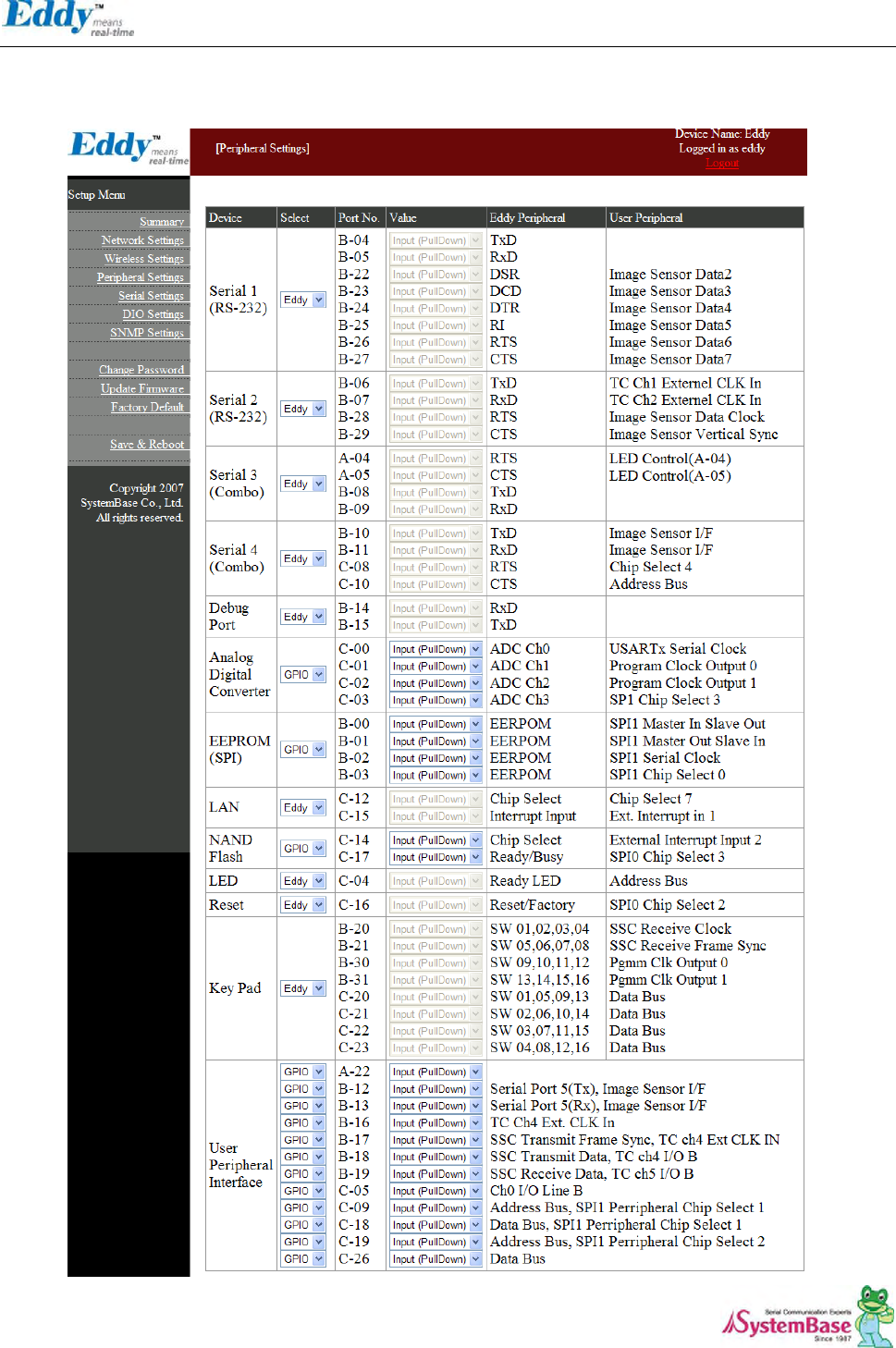Screen dimensions: 896x1348
Task: Open LAN select dropdown
Action: click(x=303, y=808)
